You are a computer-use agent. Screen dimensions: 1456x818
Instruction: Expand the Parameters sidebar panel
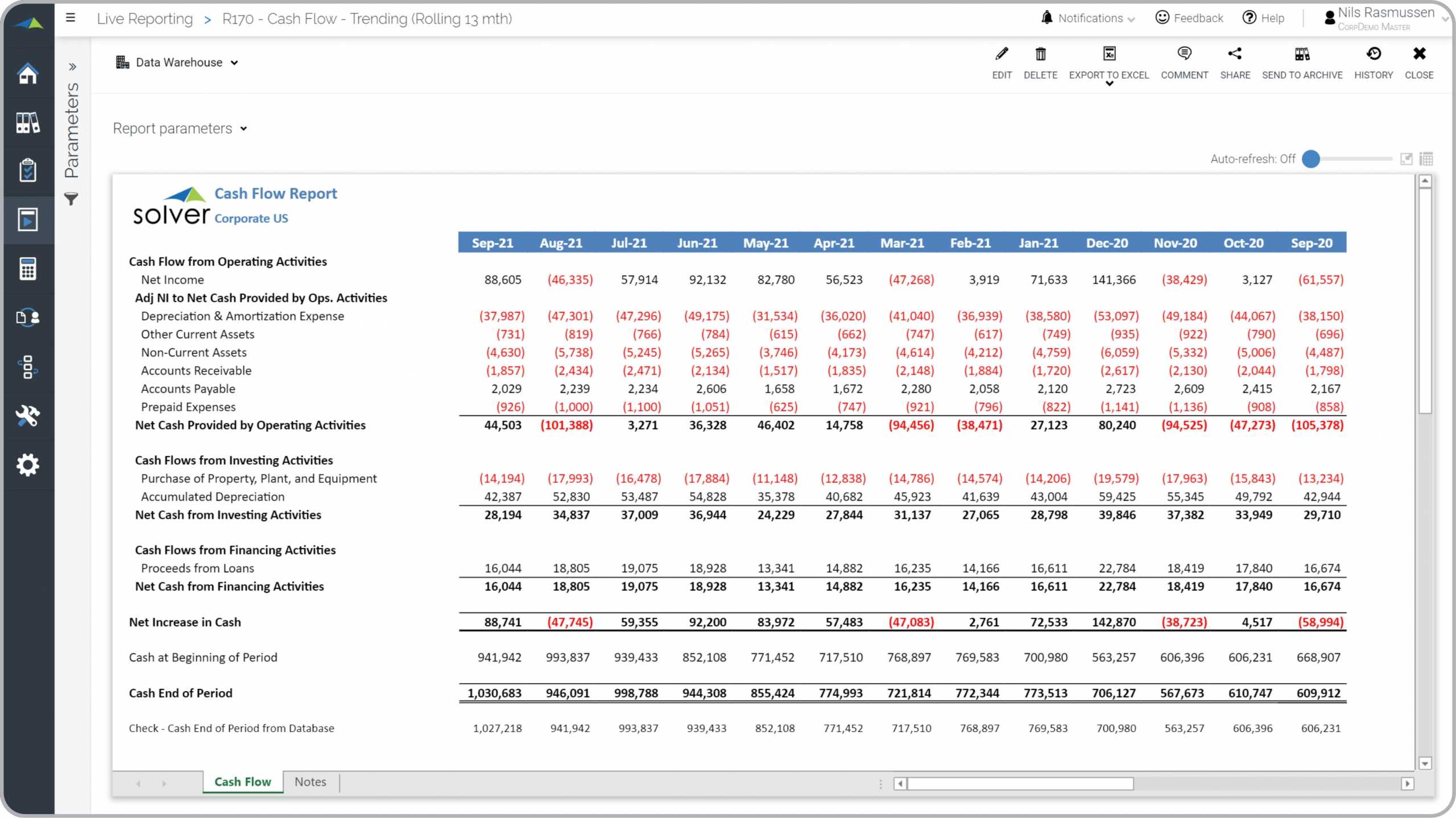[x=73, y=66]
